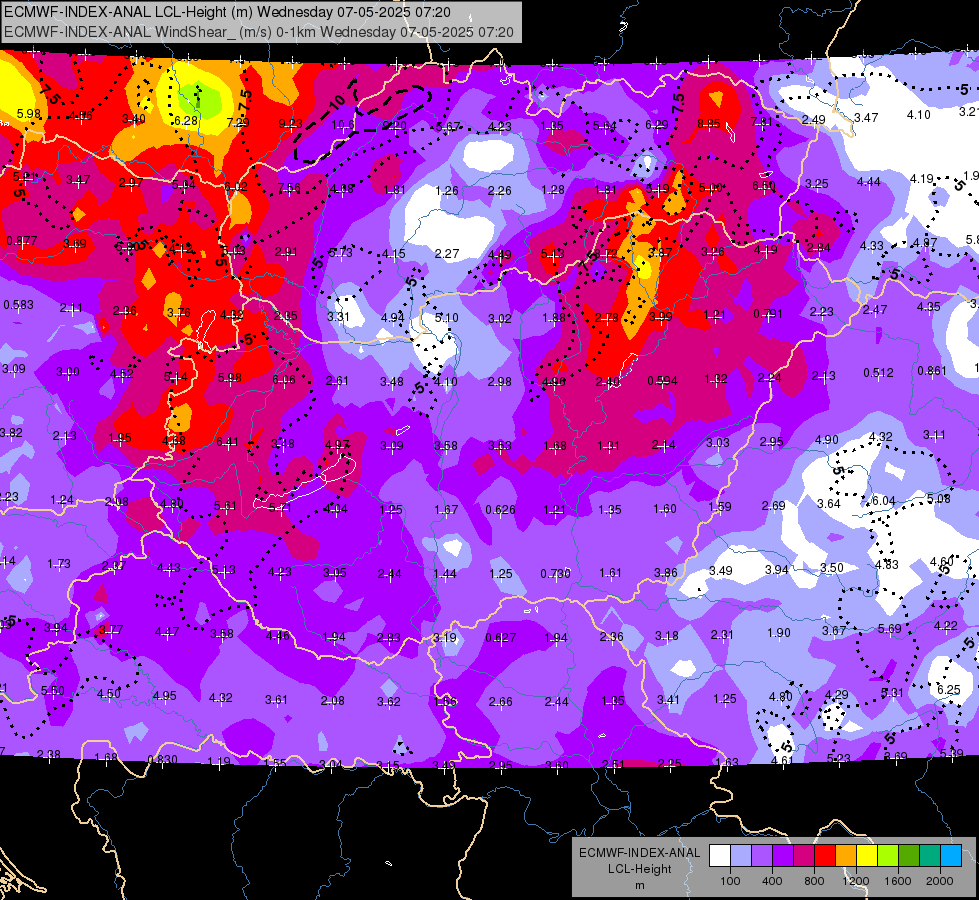Click the 400 legend tick label
The height and width of the screenshot is (900, 979).
point(772,881)
